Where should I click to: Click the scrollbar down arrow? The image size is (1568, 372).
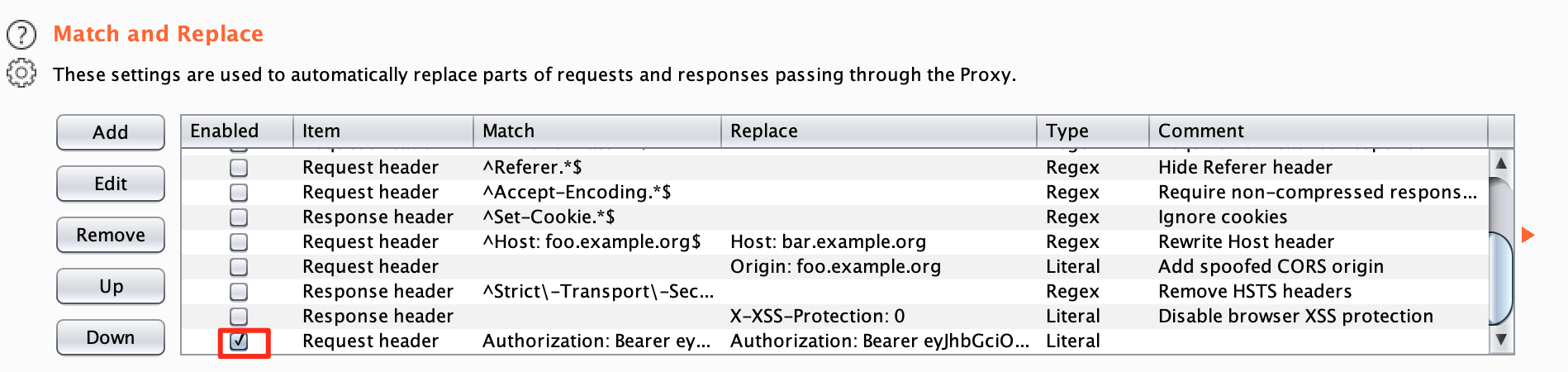pyautogui.click(x=1501, y=339)
